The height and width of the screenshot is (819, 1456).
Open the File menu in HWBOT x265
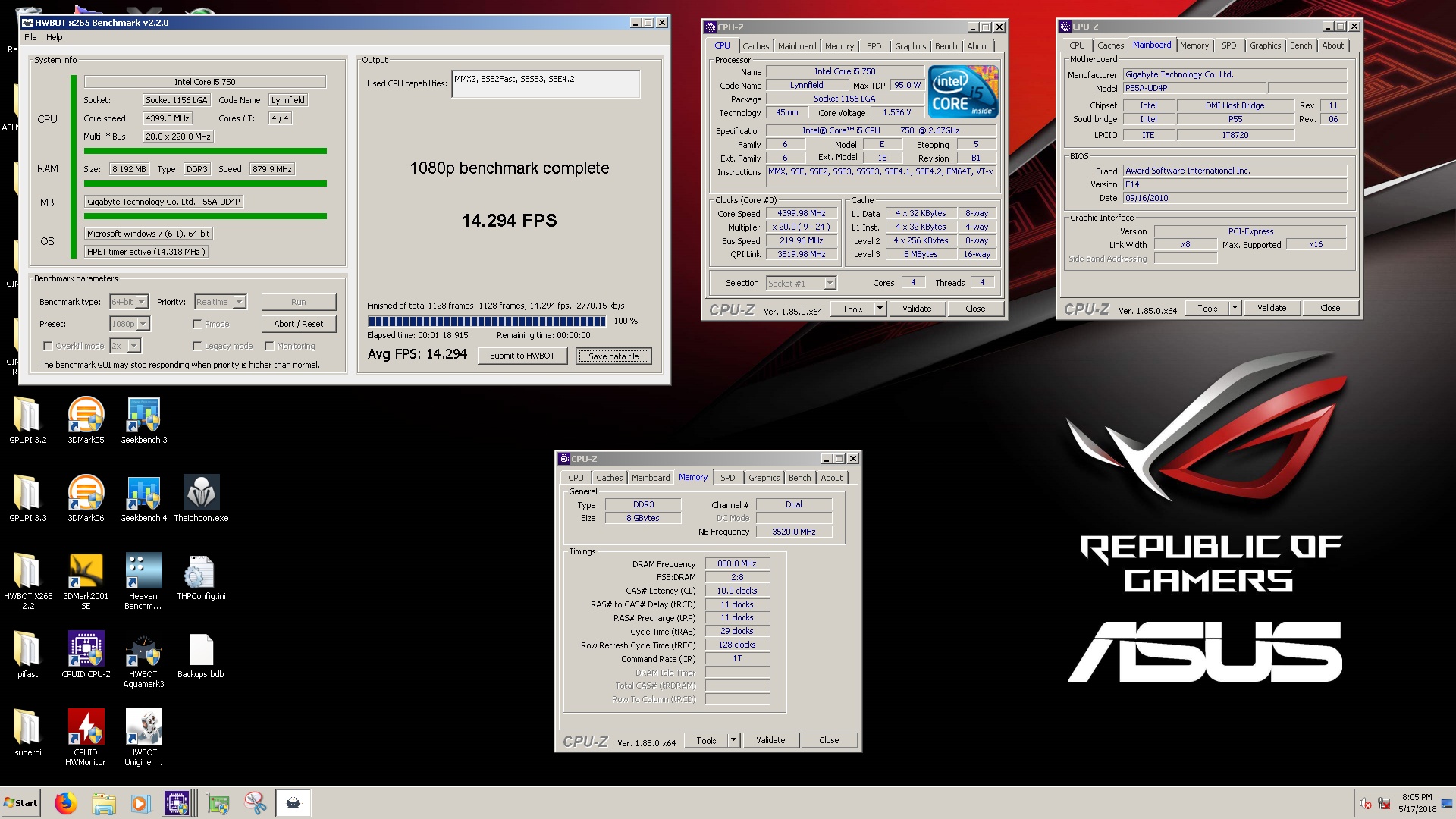coord(30,37)
